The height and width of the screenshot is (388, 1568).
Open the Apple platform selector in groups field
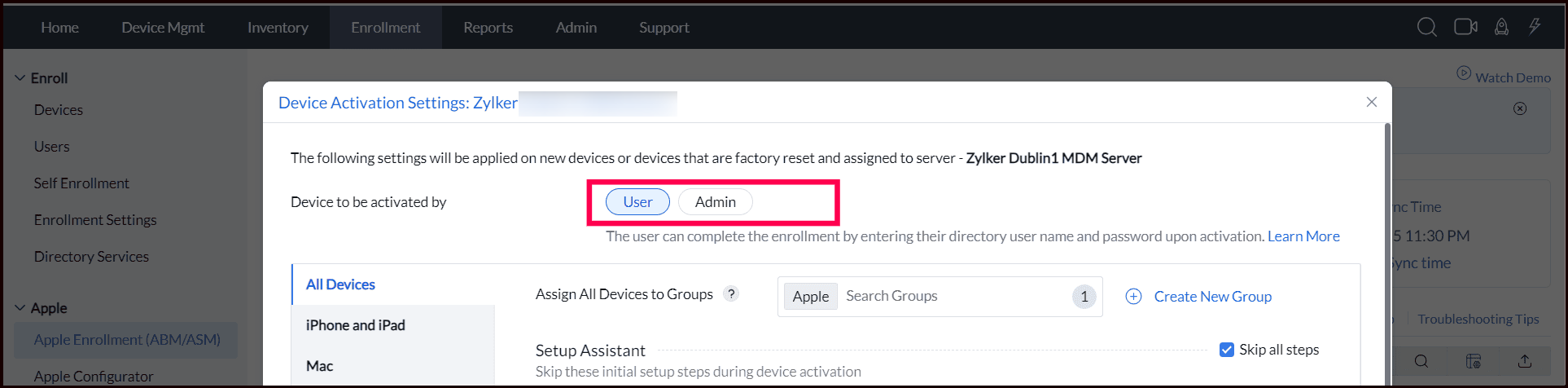click(x=810, y=297)
